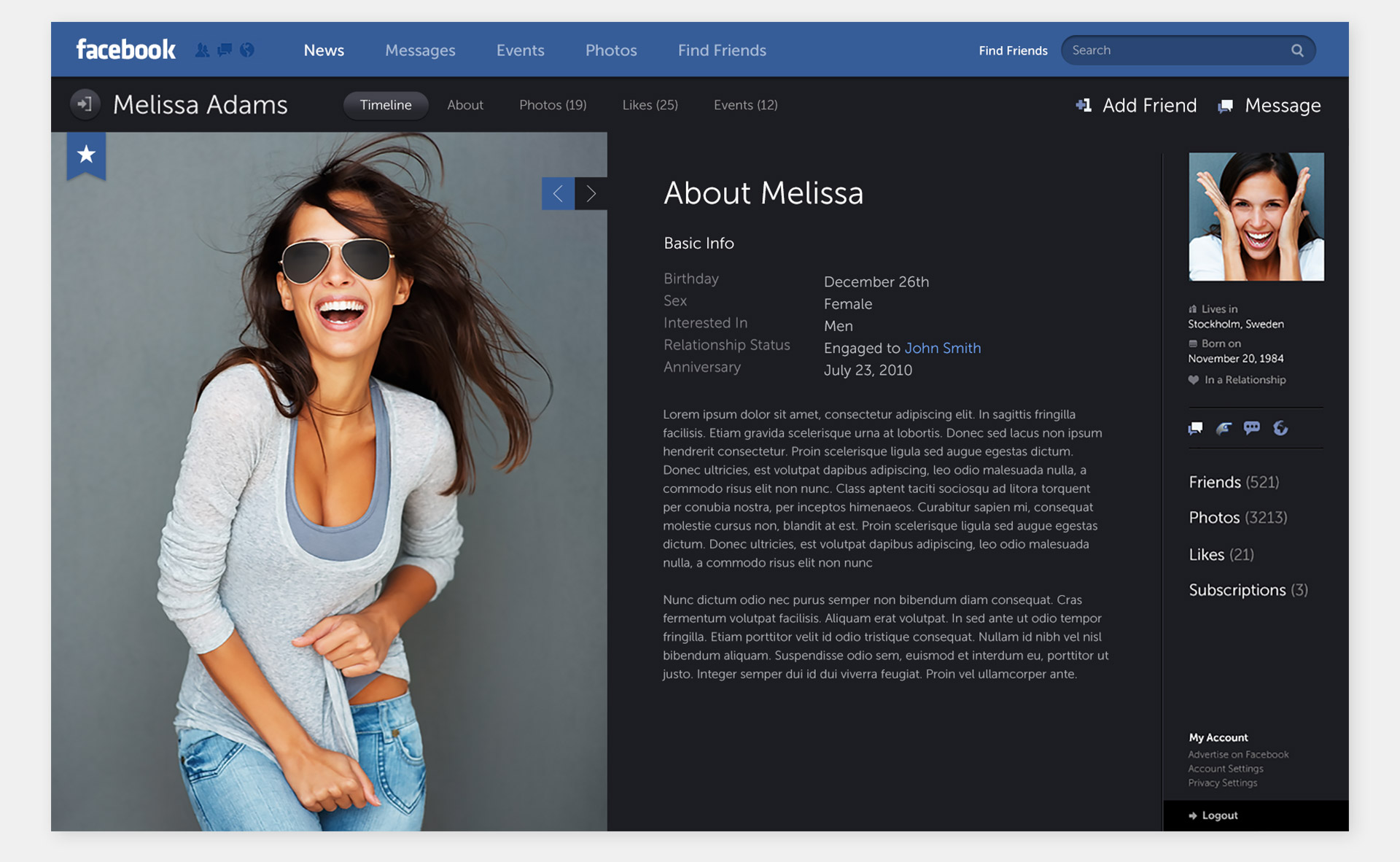The height and width of the screenshot is (862, 1400).
Task: Click the sidebar globe icon
Action: (1280, 428)
